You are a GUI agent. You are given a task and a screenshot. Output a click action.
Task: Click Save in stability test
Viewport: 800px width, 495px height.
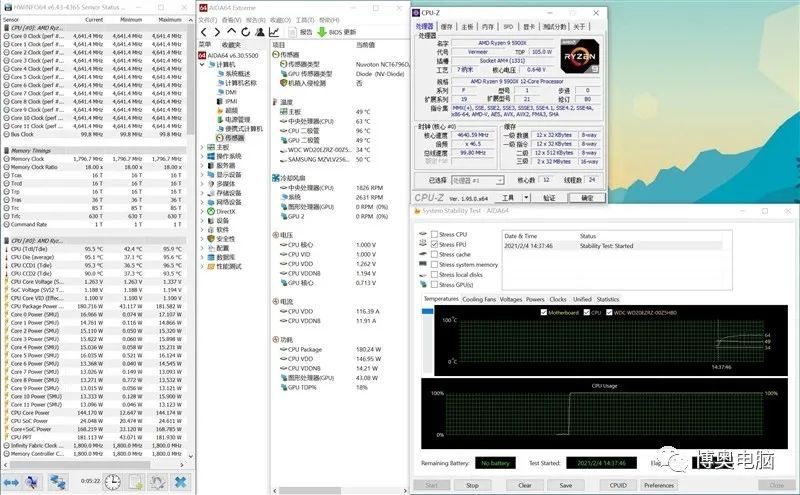(x=566, y=485)
